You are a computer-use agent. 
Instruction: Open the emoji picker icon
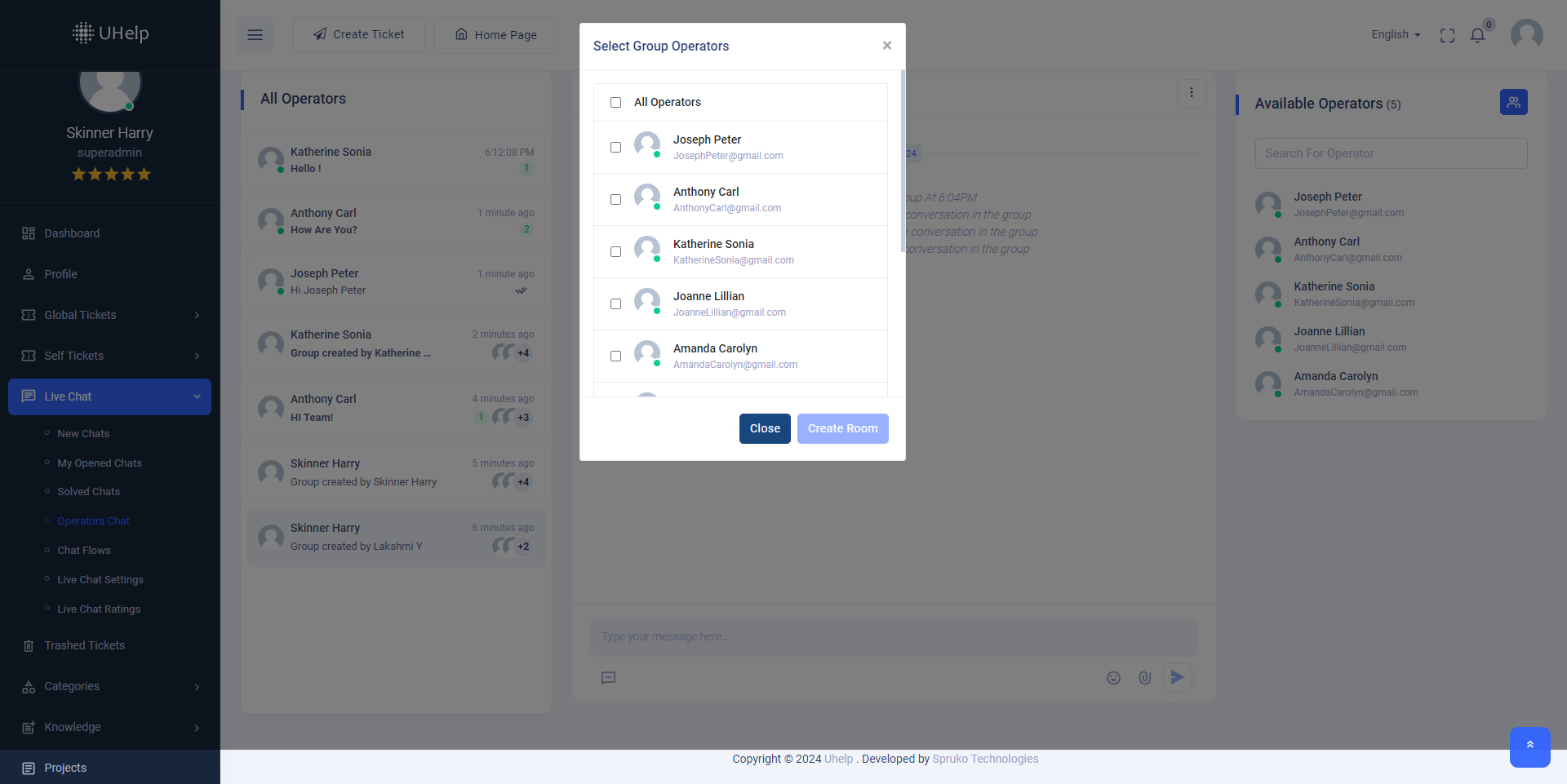coord(1113,678)
